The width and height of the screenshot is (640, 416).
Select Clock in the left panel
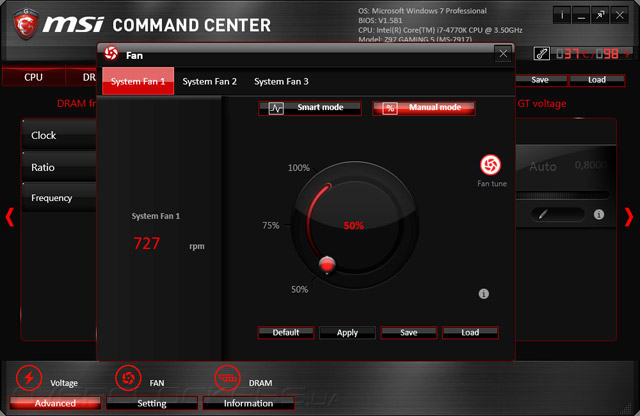pos(59,135)
